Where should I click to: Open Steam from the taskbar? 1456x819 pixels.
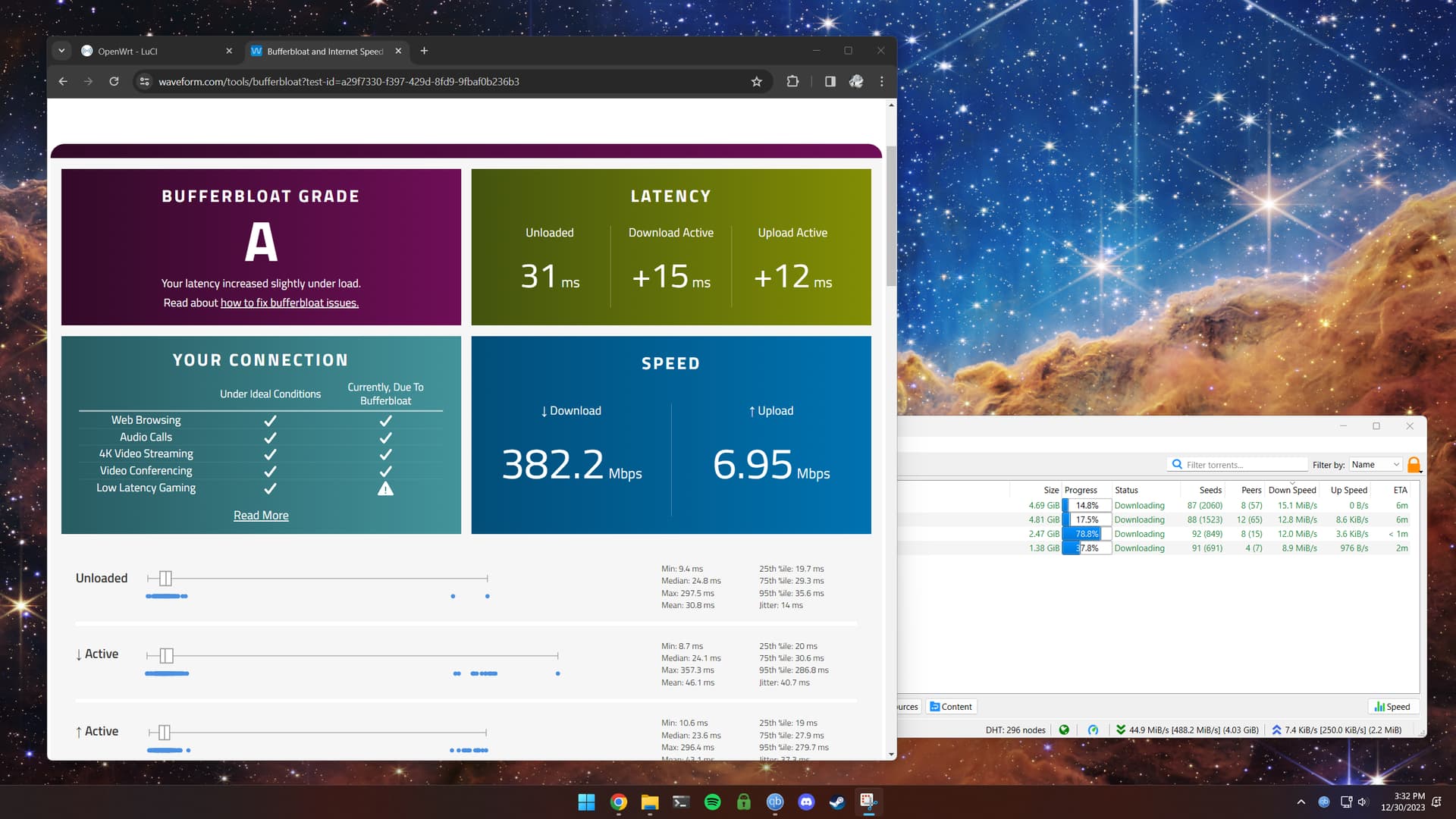pos(837,802)
